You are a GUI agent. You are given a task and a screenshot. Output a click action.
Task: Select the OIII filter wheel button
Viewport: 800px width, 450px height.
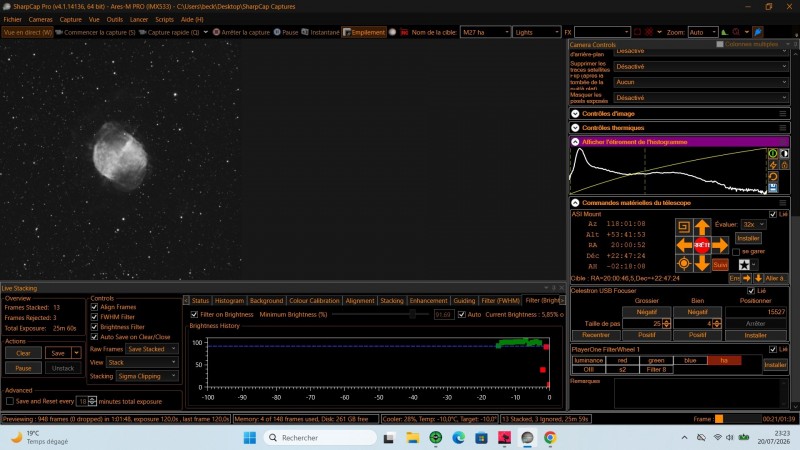(x=588, y=369)
